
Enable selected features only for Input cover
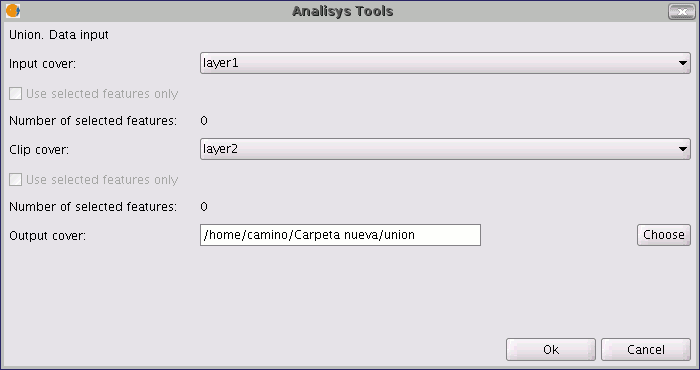(16, 93)
